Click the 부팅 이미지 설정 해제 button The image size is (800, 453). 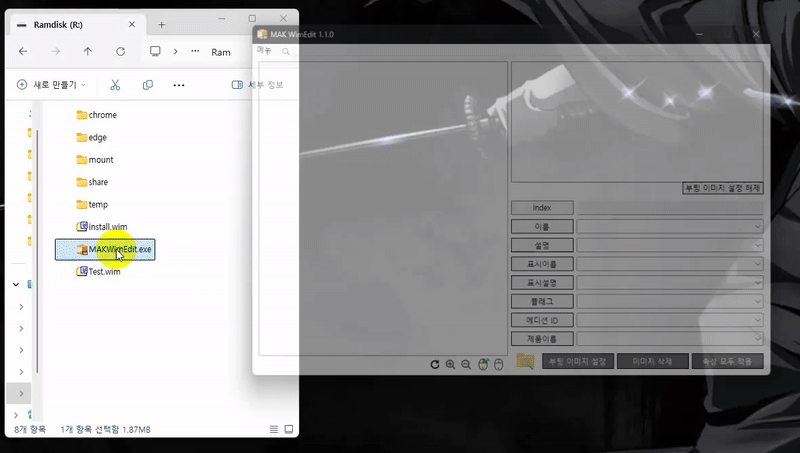point(723,188)
